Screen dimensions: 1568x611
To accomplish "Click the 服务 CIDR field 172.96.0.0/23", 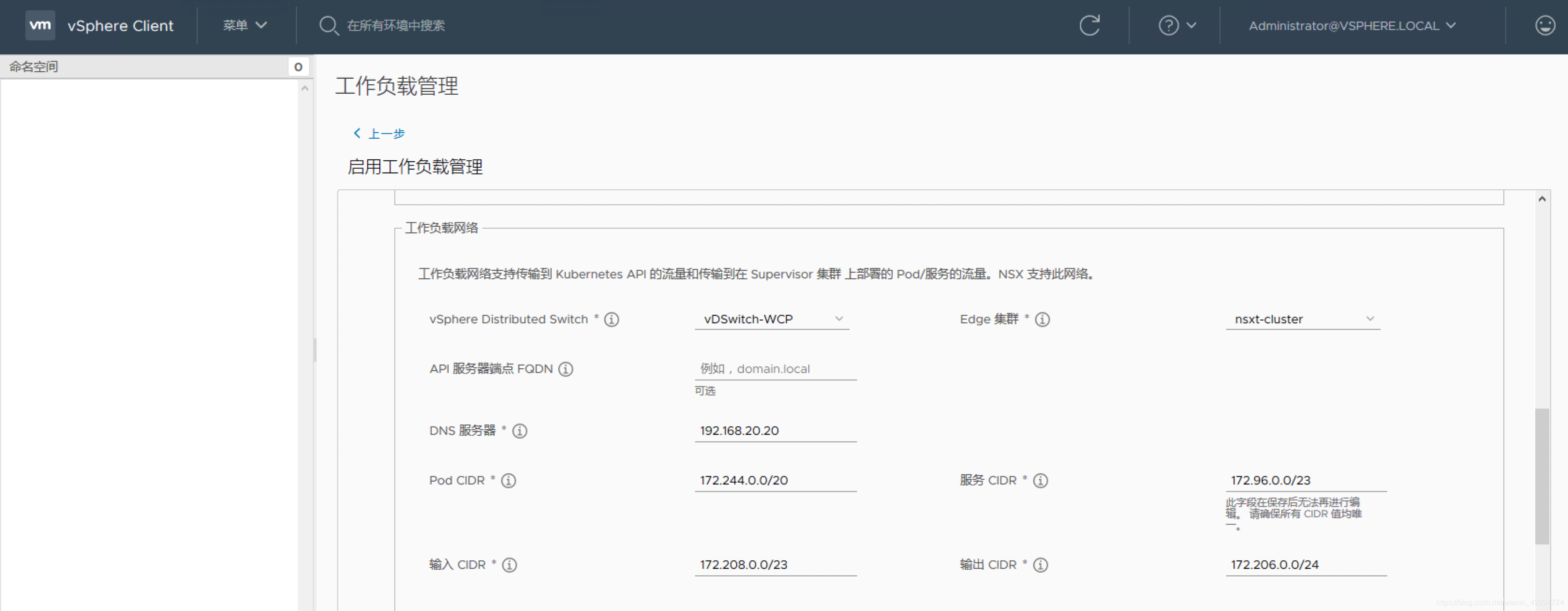I will coord(1306,481).
